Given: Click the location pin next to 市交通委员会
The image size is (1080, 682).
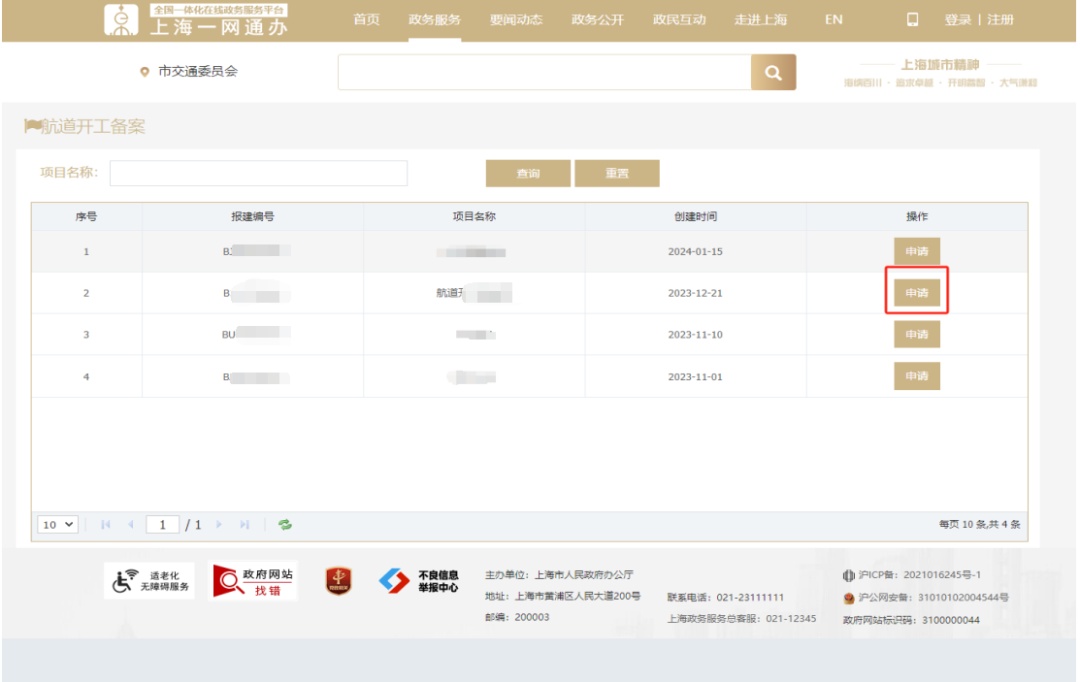Looking at the screenshot, I should click(144, 73).
